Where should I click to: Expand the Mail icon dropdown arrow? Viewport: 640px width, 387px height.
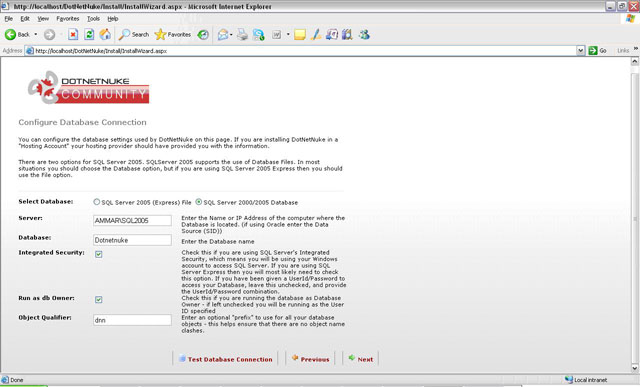coord(231,35)
